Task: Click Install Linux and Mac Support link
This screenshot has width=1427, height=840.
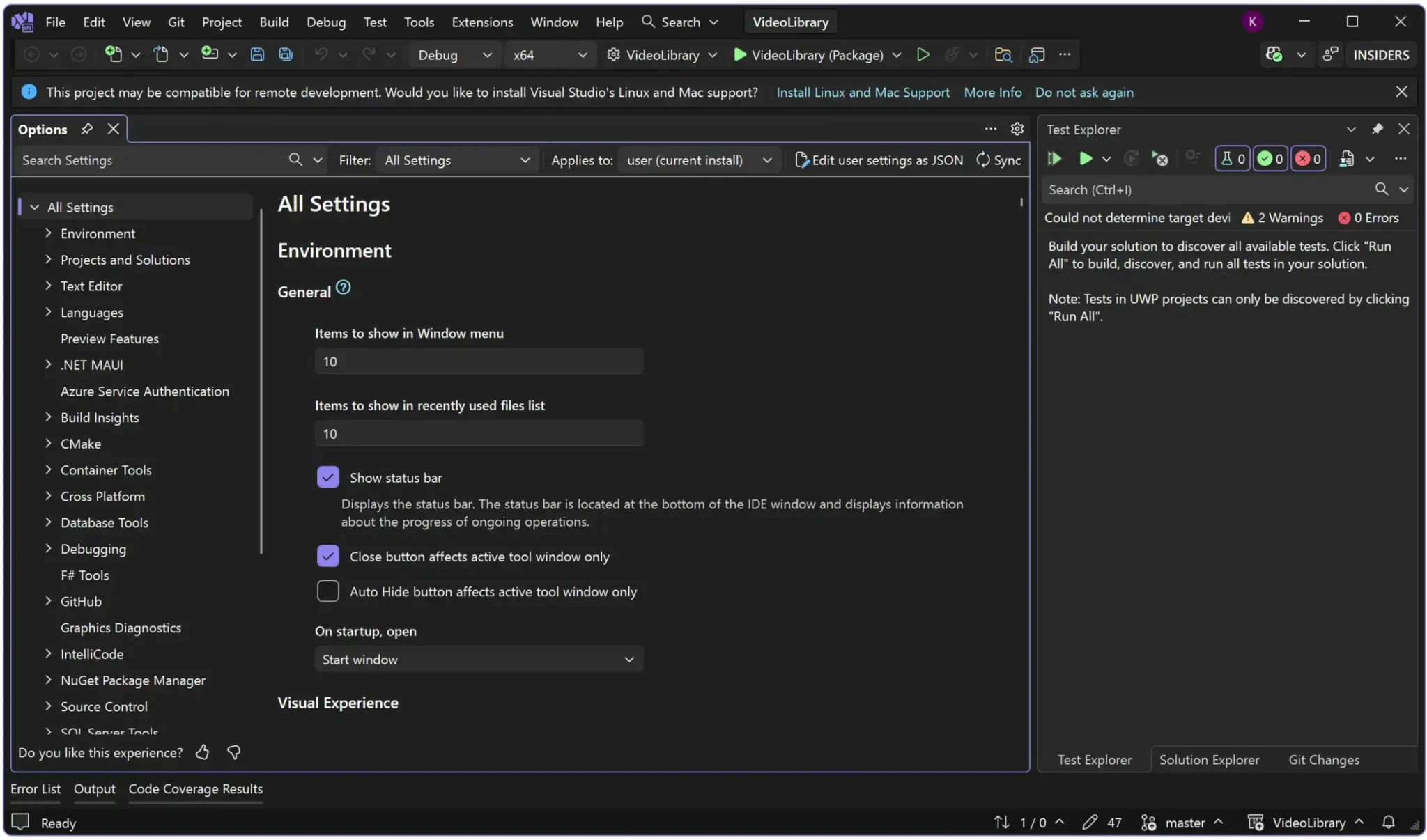Action: (x=863, y=92)
